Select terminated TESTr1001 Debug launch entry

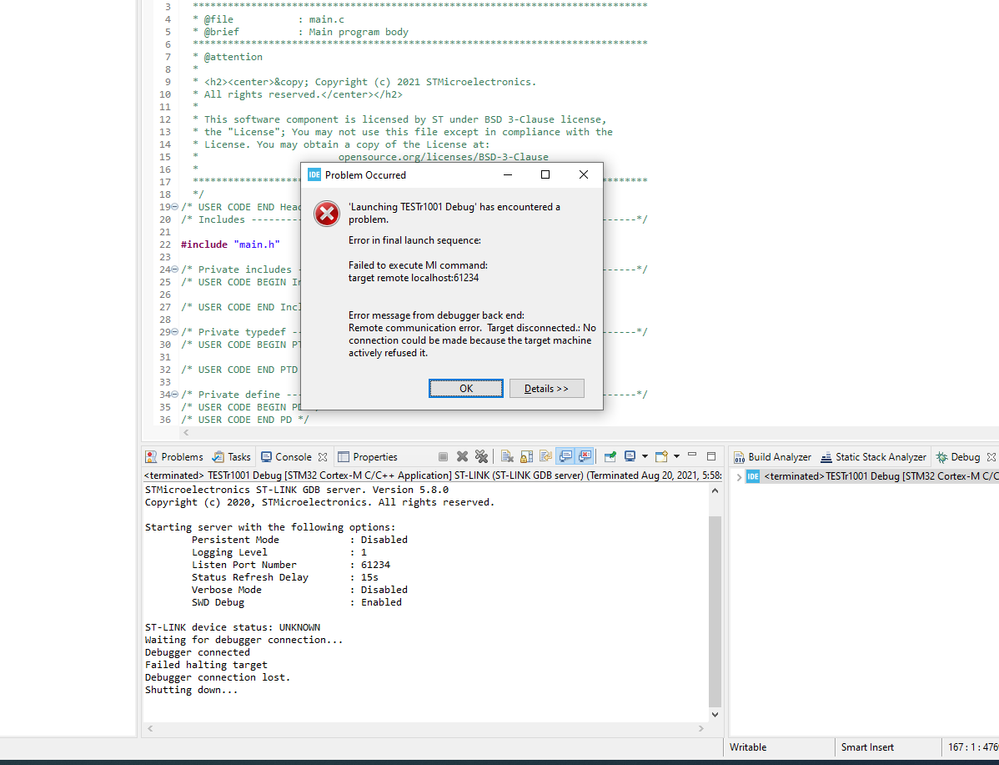872,476
